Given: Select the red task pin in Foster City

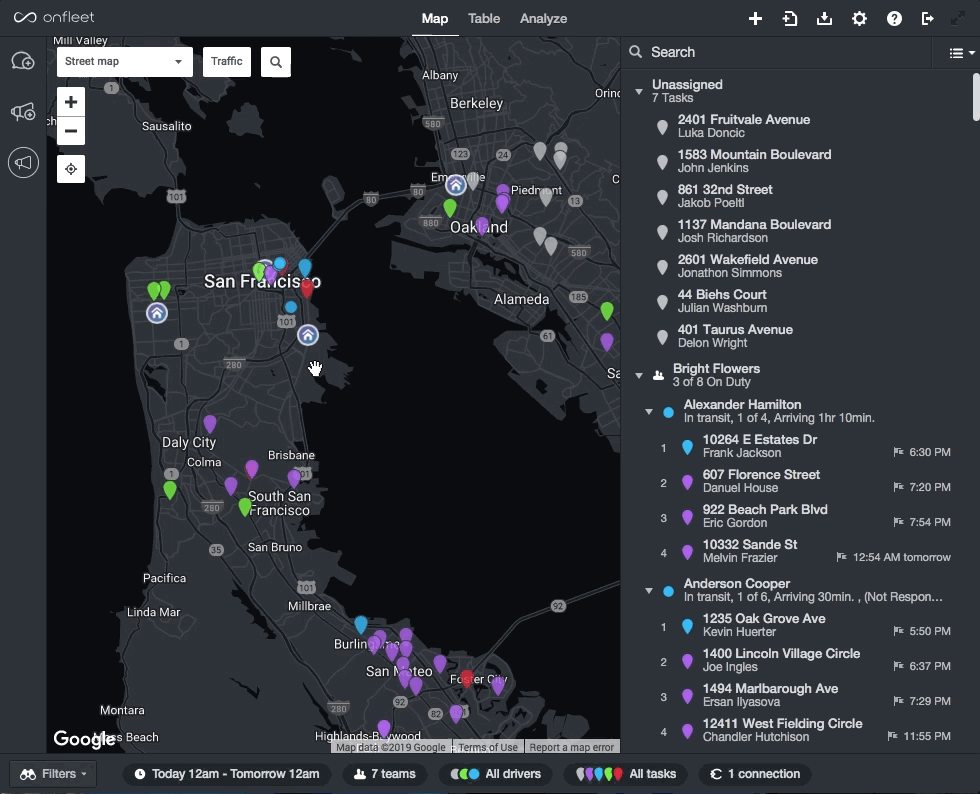Looking at the screenshot, I should pyautogui.click(x=467, y=678).
